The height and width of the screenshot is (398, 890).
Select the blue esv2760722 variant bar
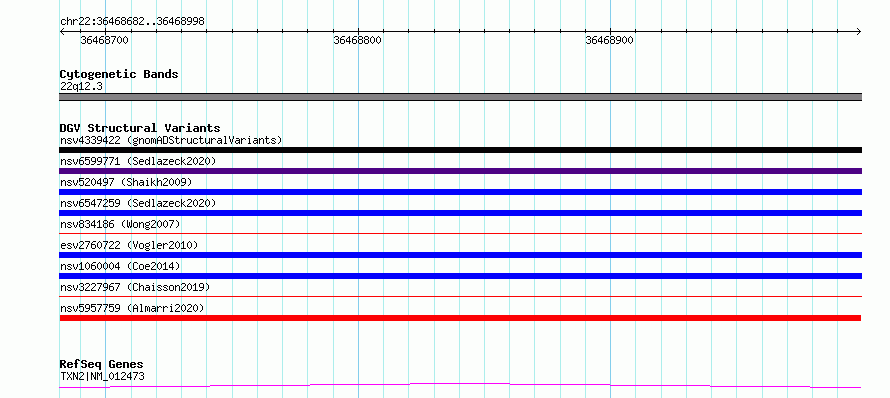(x=460, y=255)
